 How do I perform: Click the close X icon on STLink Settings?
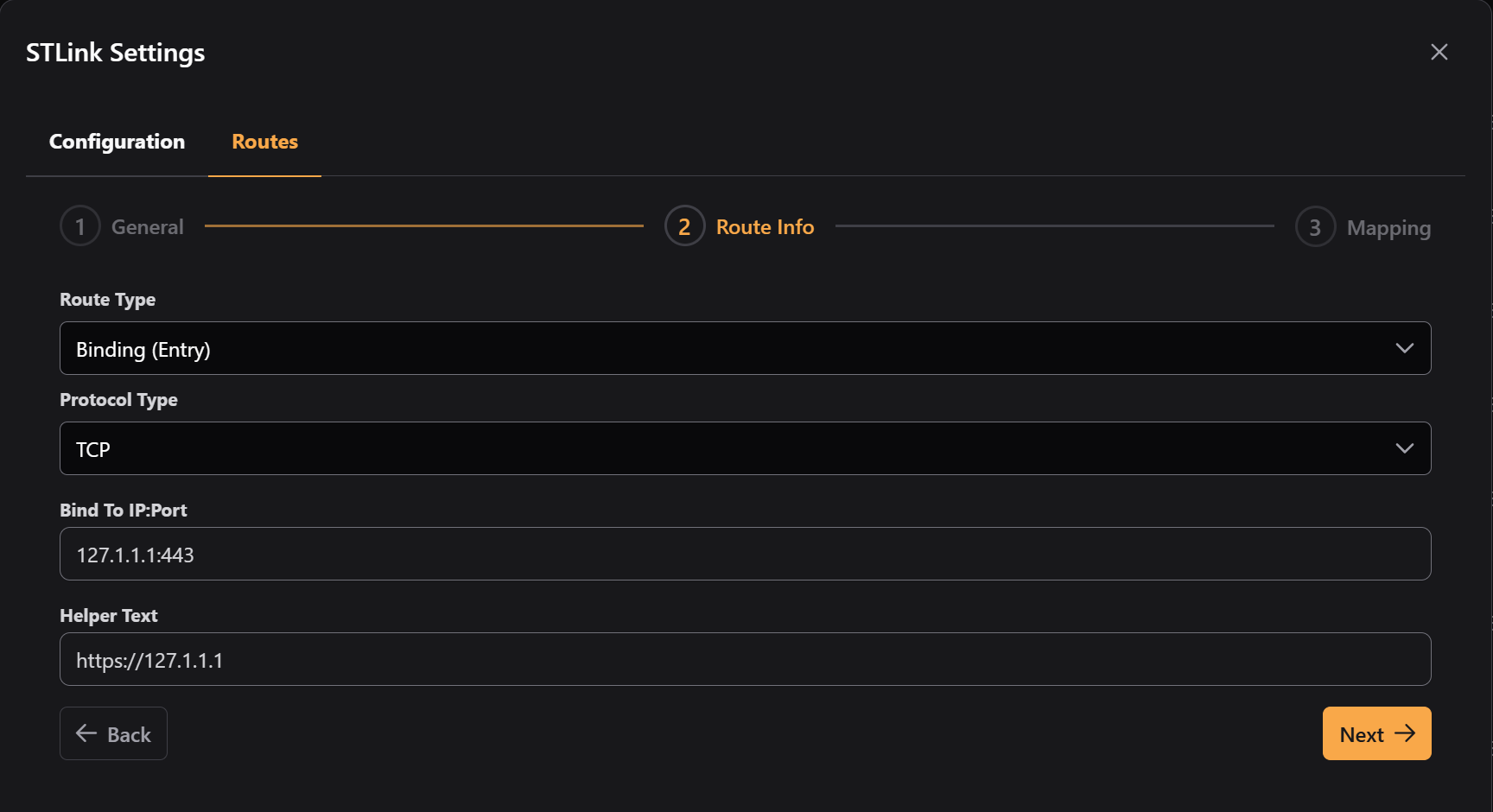pos(1439,52)
